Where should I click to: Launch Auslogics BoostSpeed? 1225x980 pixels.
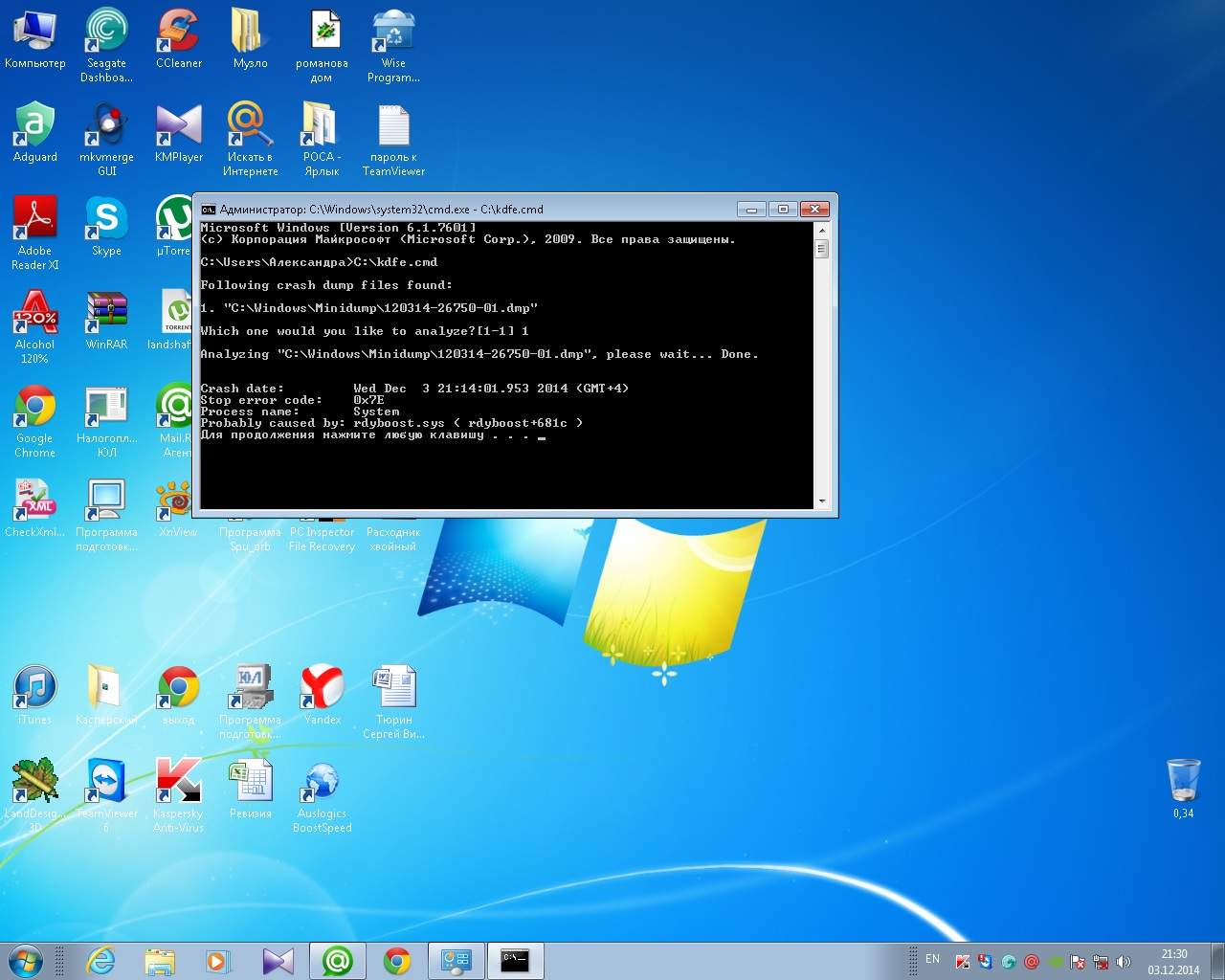click(x=322, y=795)
